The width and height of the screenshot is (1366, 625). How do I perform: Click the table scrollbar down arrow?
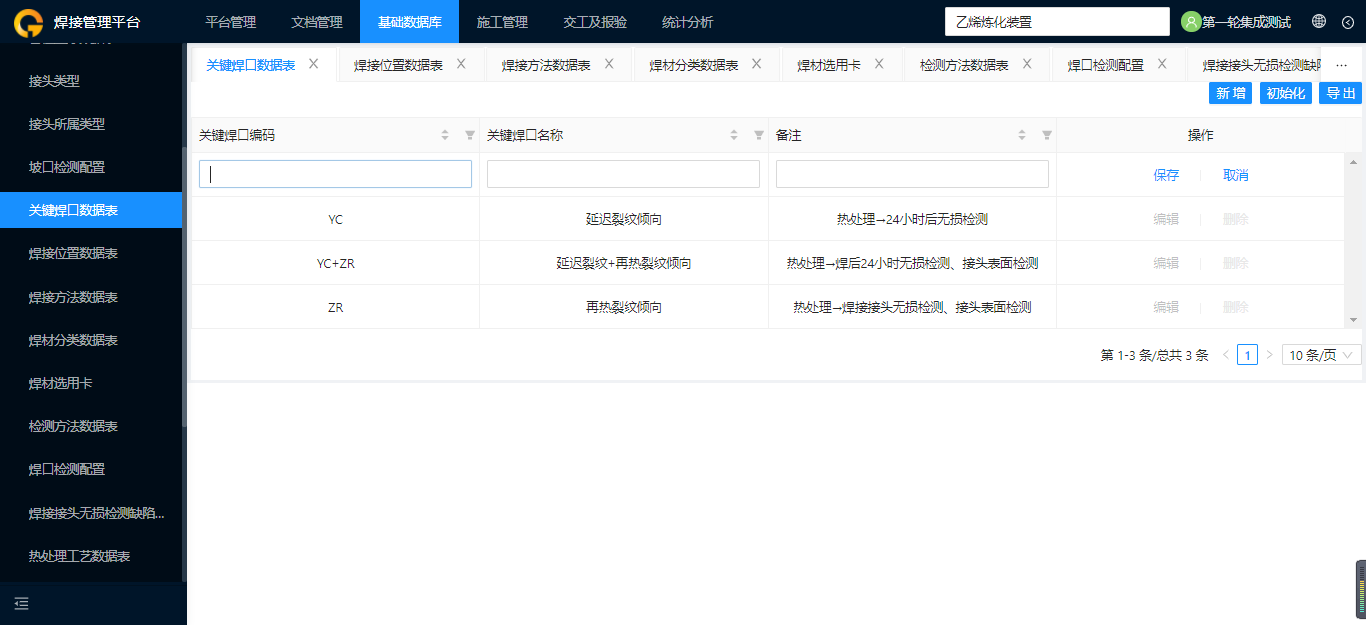pos(1354,320)
